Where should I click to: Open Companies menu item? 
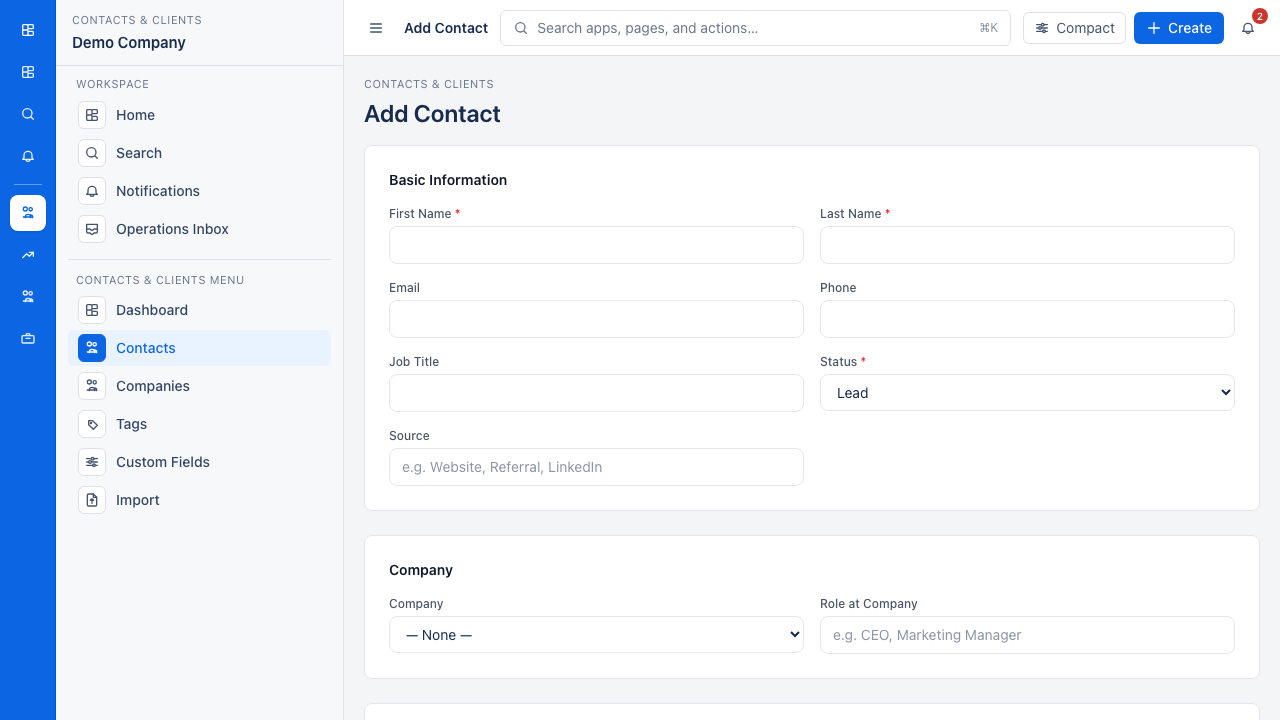pyautogui.click(x=199, y=386)
